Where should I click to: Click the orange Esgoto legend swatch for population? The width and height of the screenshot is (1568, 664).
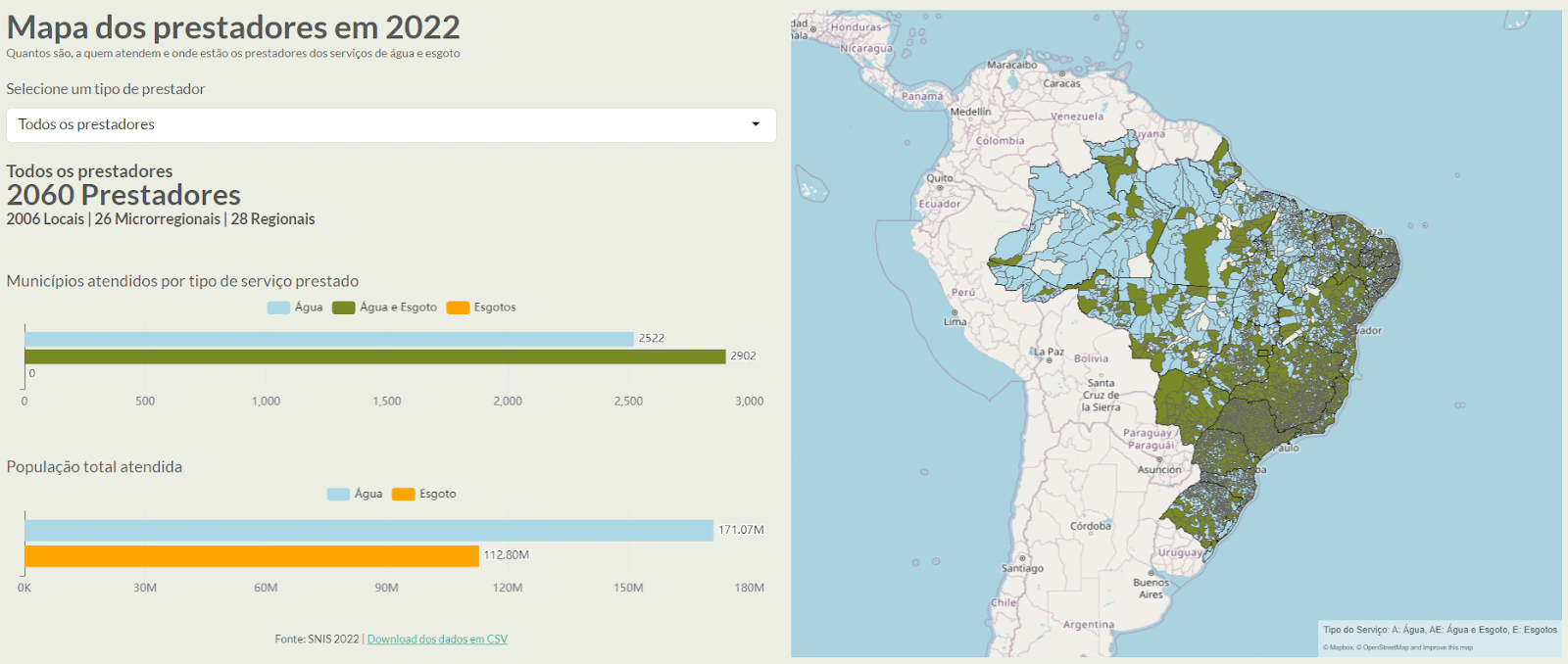403,495
